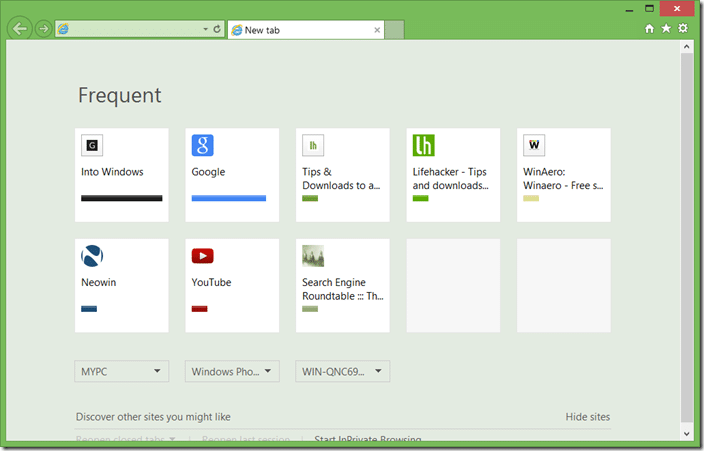Viewport: 704px width, 451px height.
Task: Open Search Engine Roundtable tile title
Action: pos(343,289)
